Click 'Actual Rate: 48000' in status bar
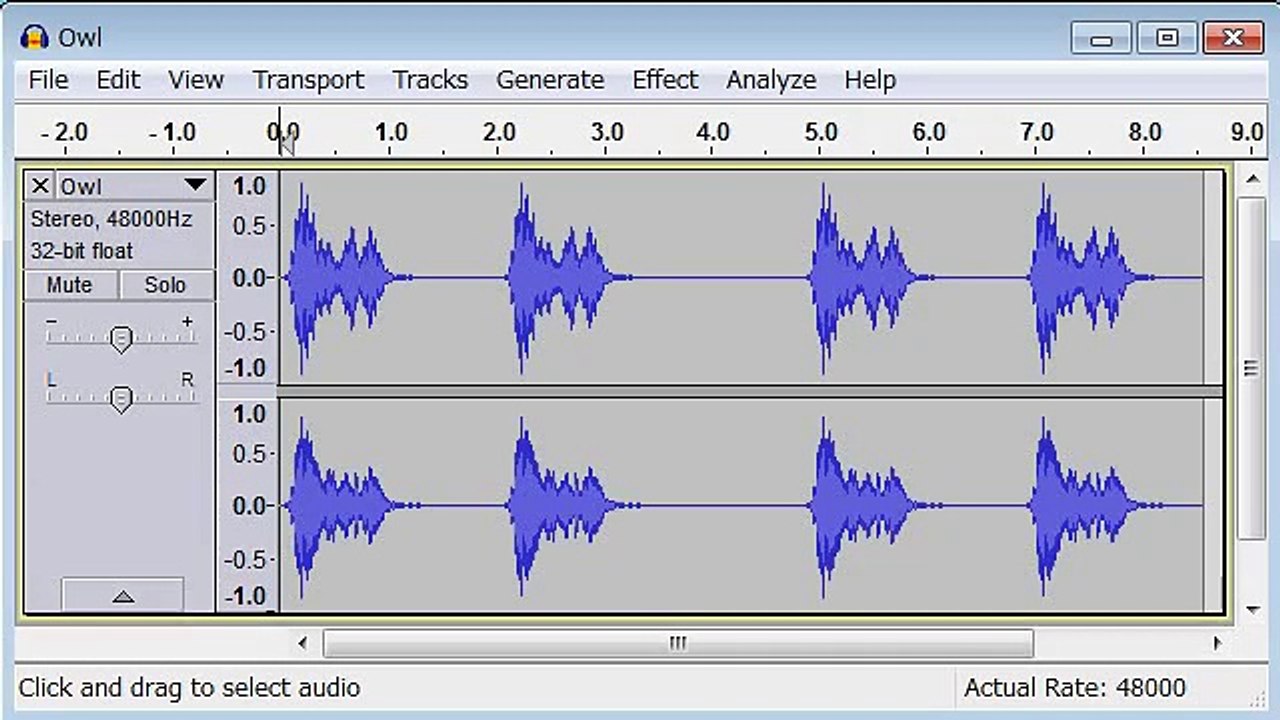 point(1074,688)
